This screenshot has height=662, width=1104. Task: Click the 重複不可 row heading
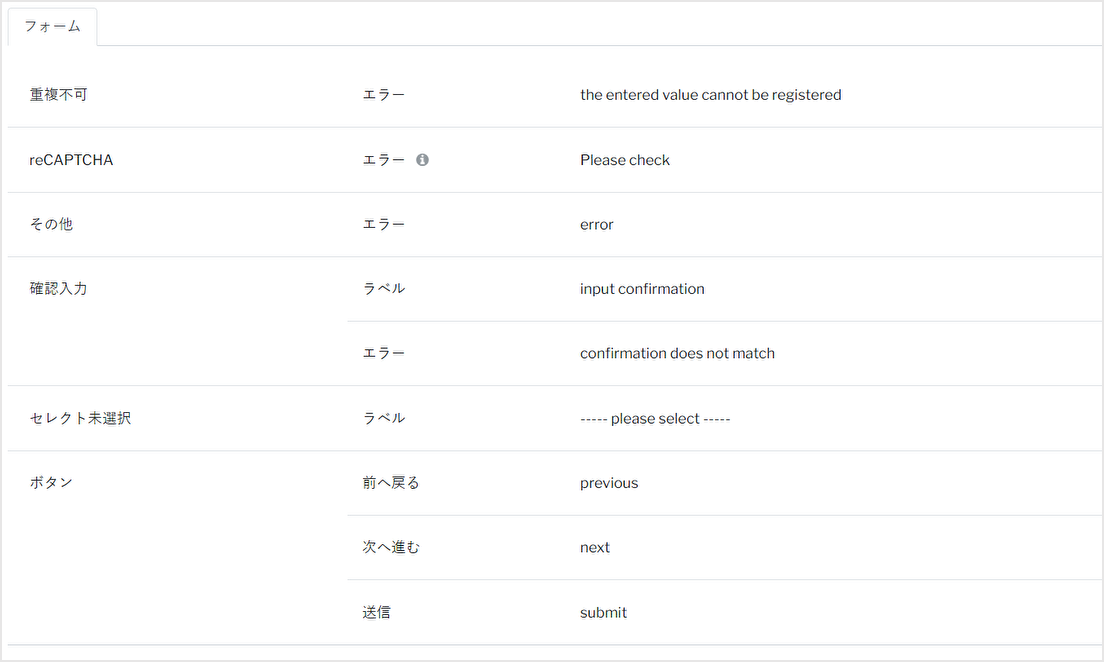coord(58,94)
